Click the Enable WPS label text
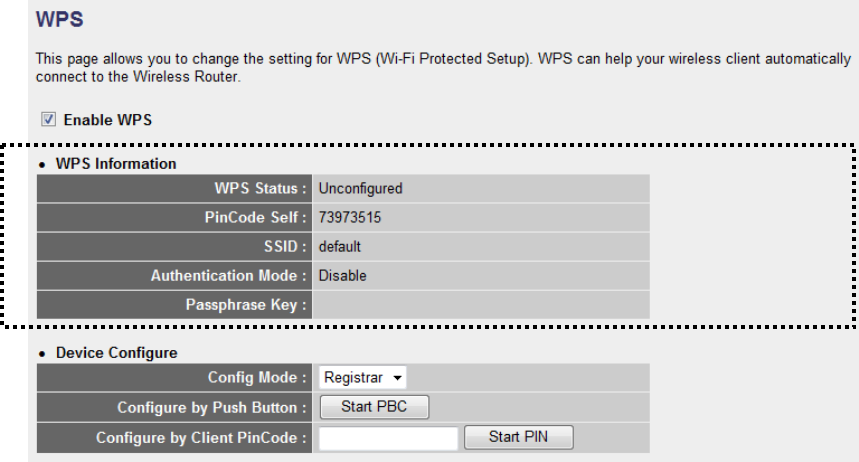The height and width of the screenshot is (462, 859). coord(107,120)
